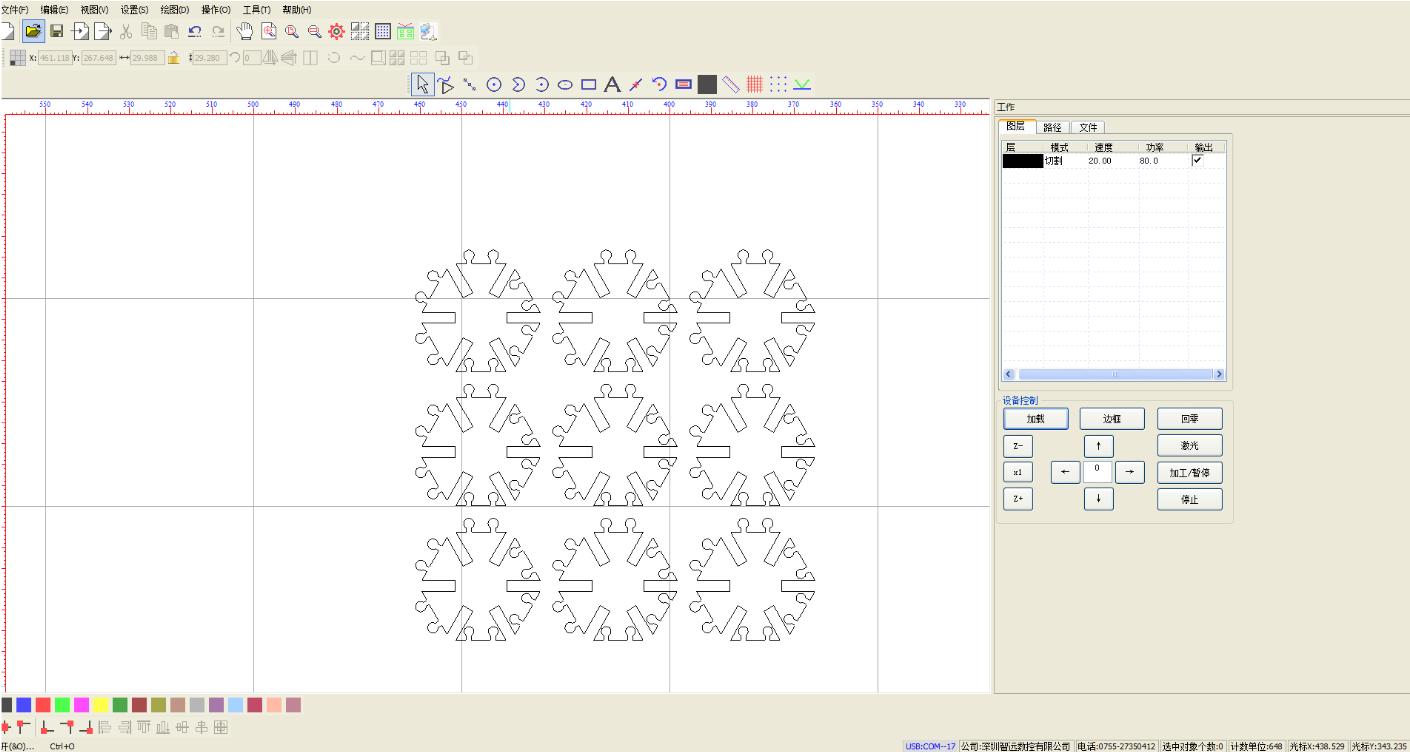Click the layer list horizontal scrollbar
1410x752 pixels.
pyautogui.click(x=1114, y=374)
